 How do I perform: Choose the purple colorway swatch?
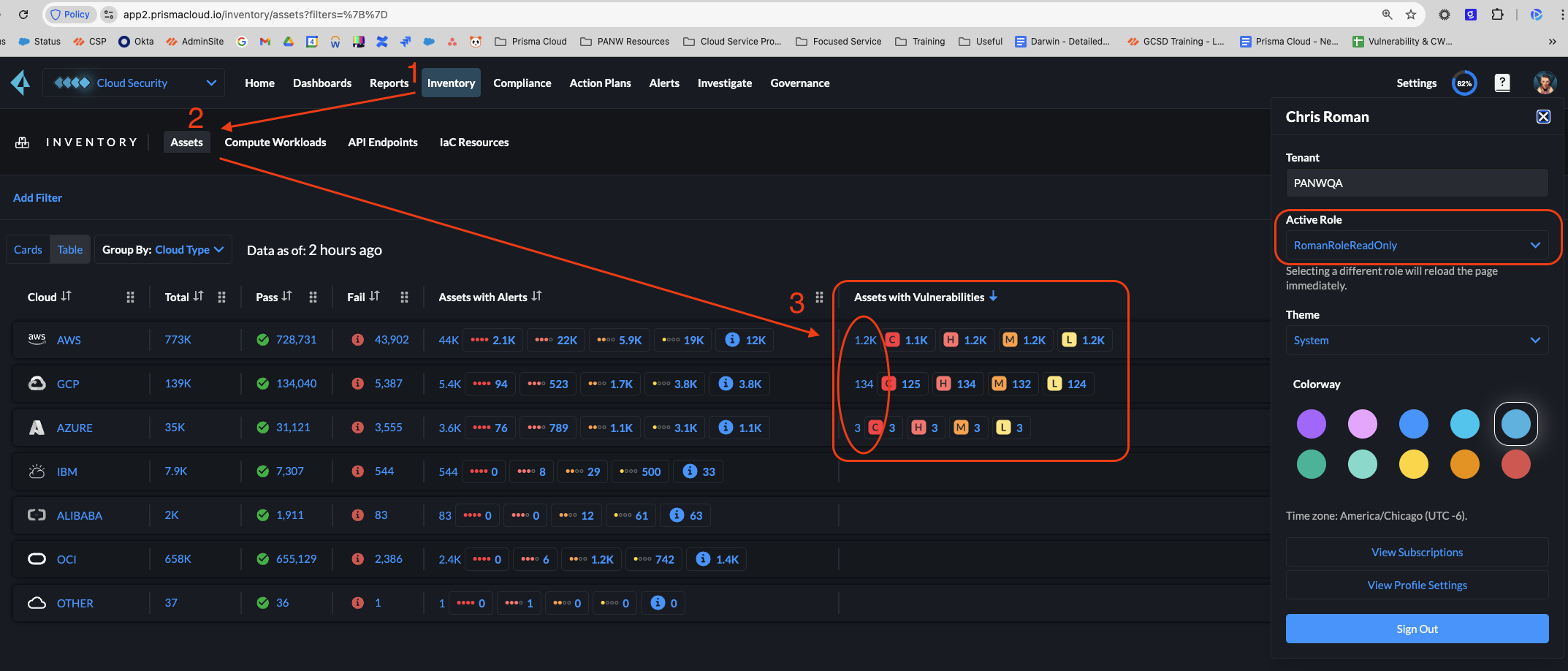(x=1311, y=424)
